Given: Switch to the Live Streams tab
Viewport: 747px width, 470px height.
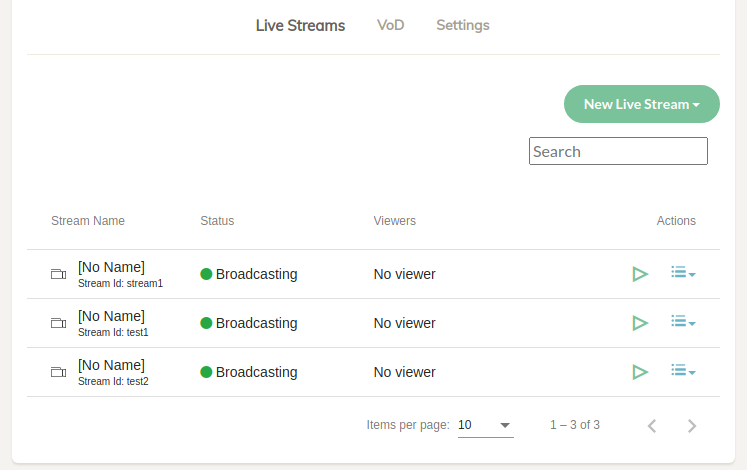Looking at the screenshot, I should [x=300, y=25].
